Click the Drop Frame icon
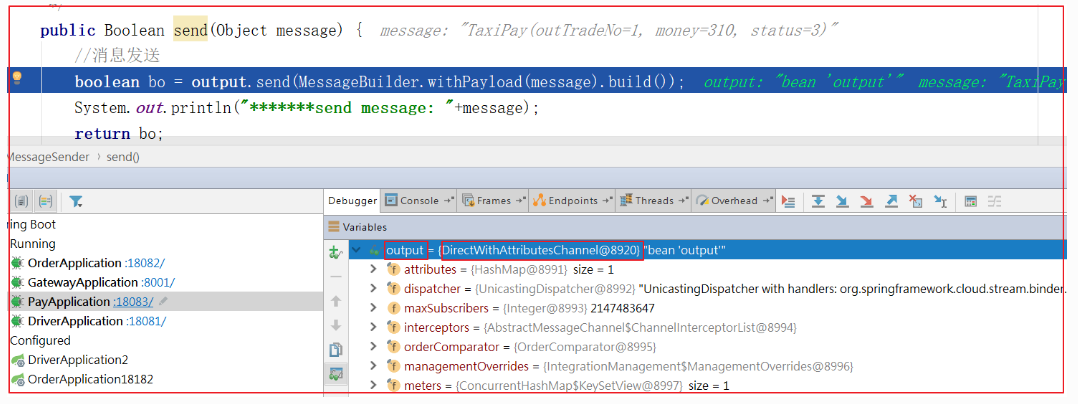Image resolution: width=1078 pixels, height=404 pixels. pos(916,201)
